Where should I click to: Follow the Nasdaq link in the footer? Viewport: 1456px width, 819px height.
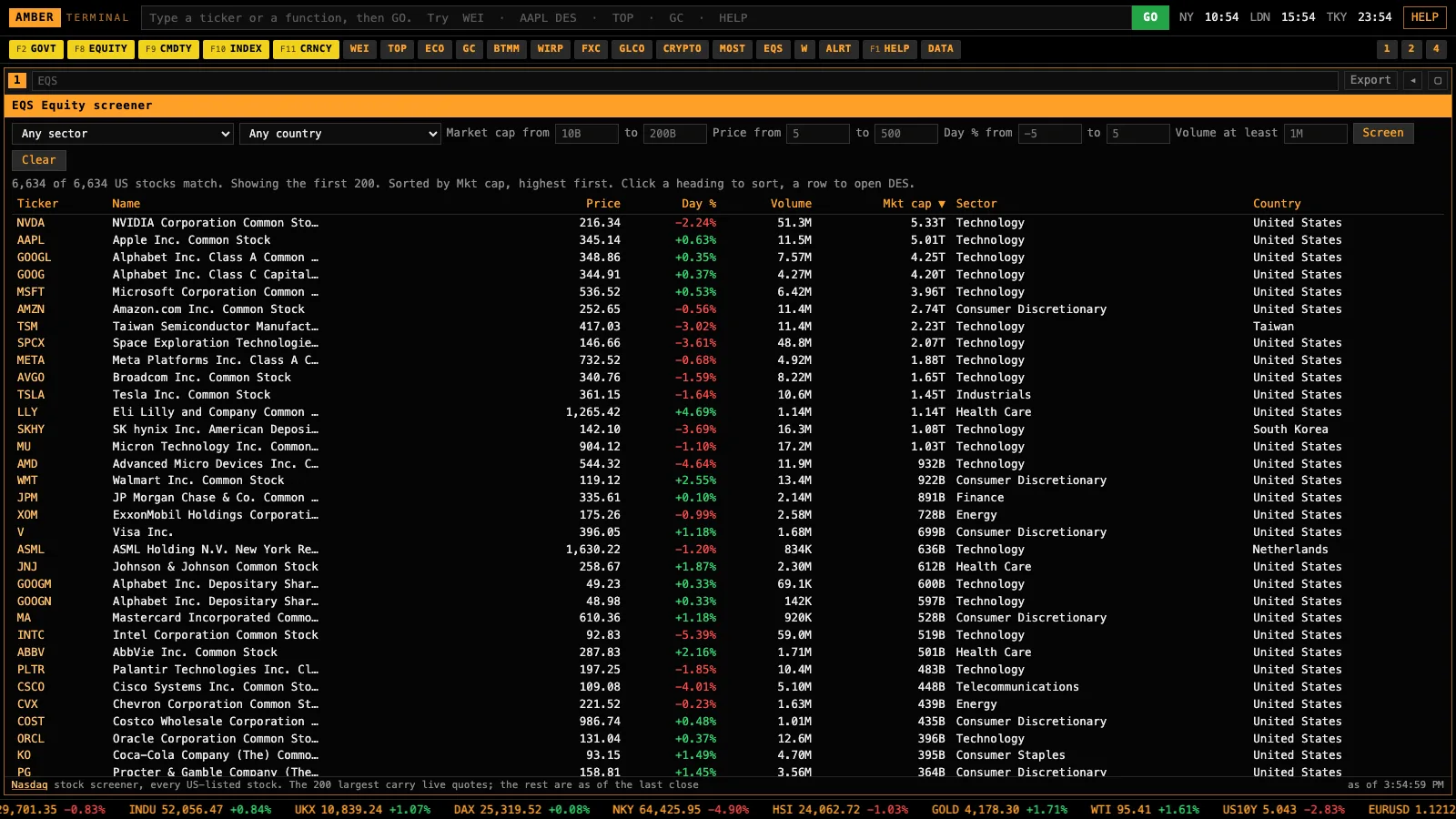[x=29, y=784]
